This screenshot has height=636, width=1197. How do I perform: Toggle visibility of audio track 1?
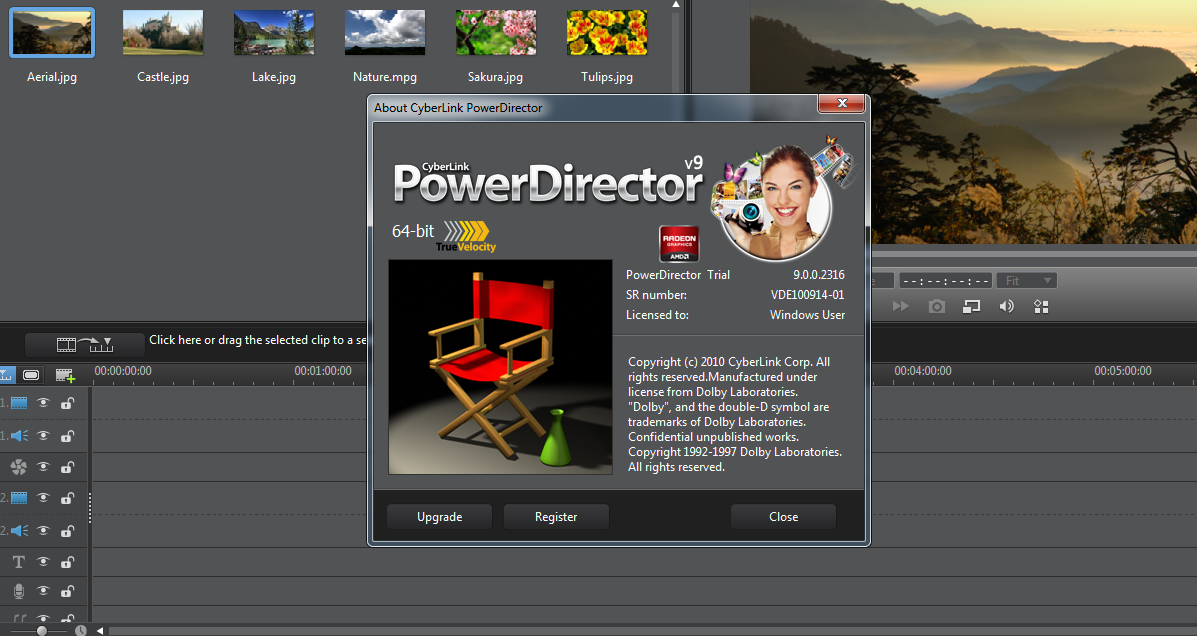(x=44, y=436)
